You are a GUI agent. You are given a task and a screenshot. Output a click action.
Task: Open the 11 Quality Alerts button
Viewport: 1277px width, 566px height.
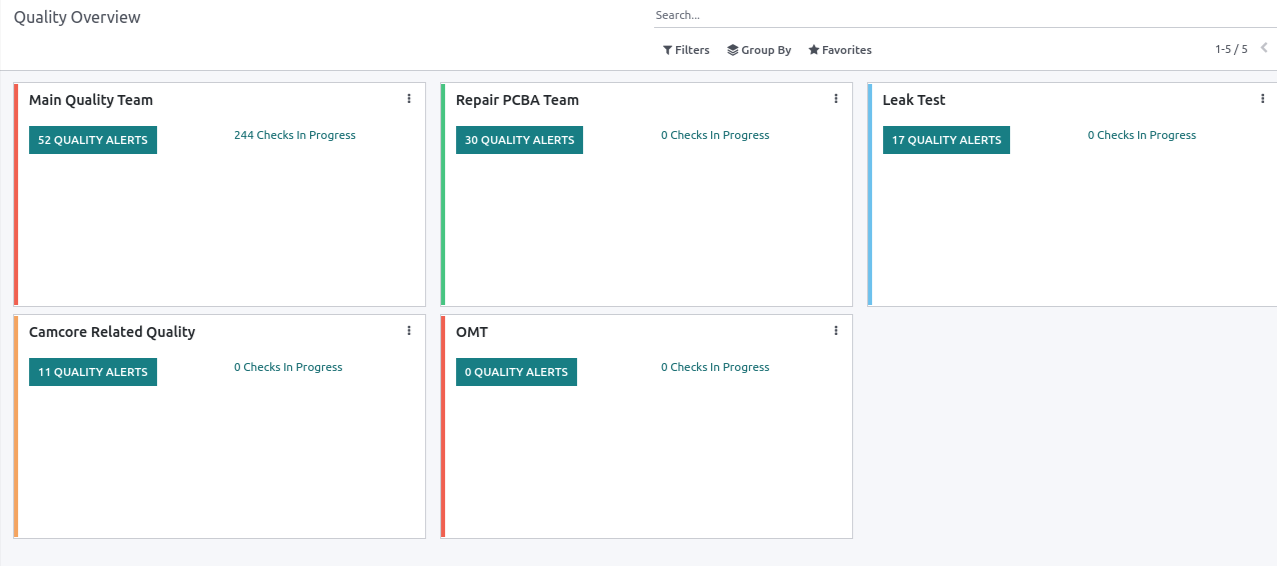(93, 372)
